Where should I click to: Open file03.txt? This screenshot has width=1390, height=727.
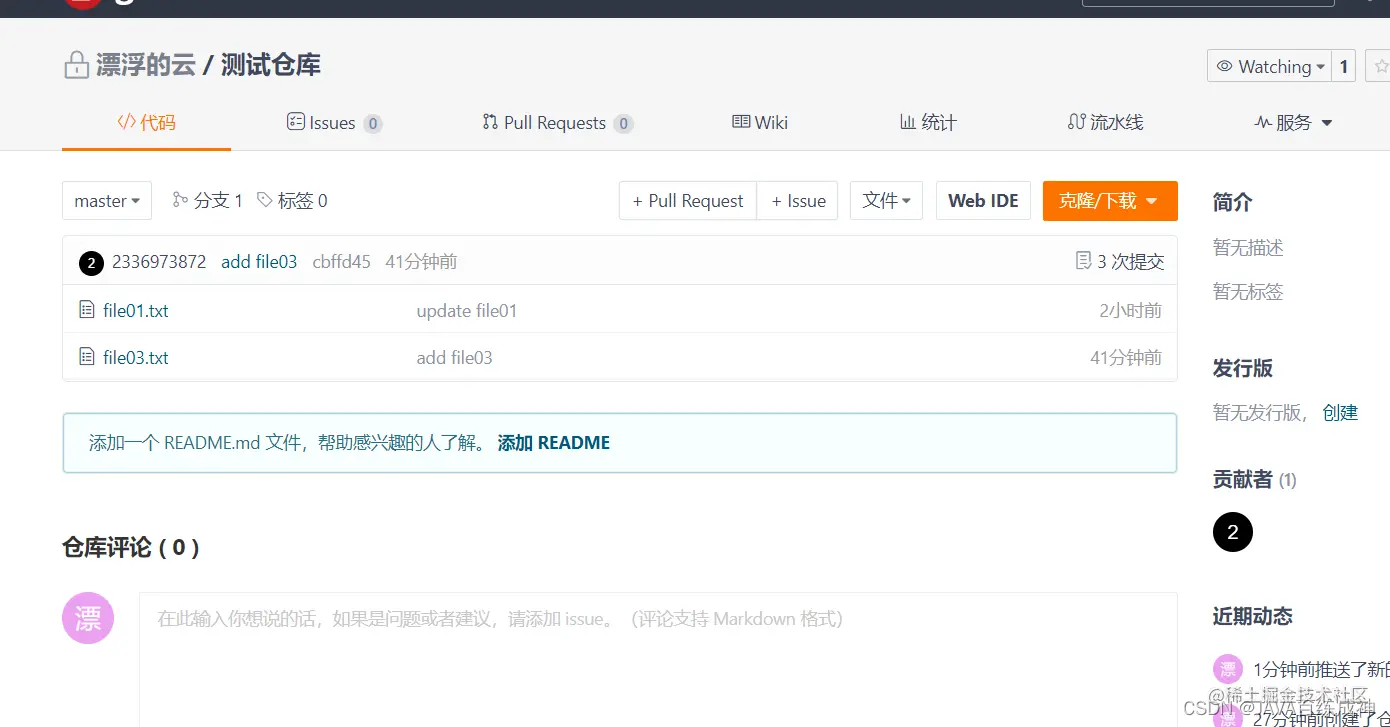(x=136, y=358)
